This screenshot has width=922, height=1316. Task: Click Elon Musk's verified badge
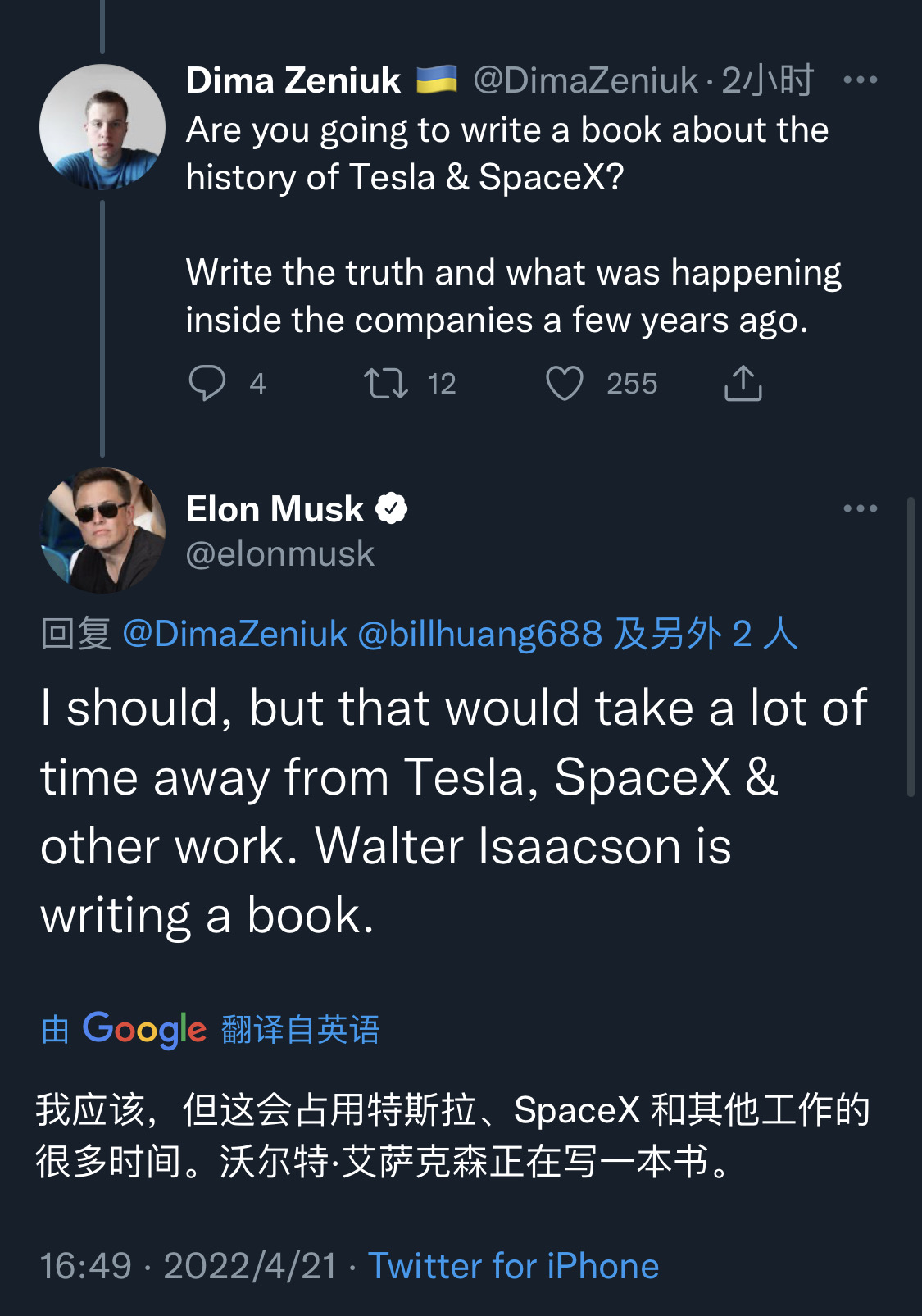392,508
